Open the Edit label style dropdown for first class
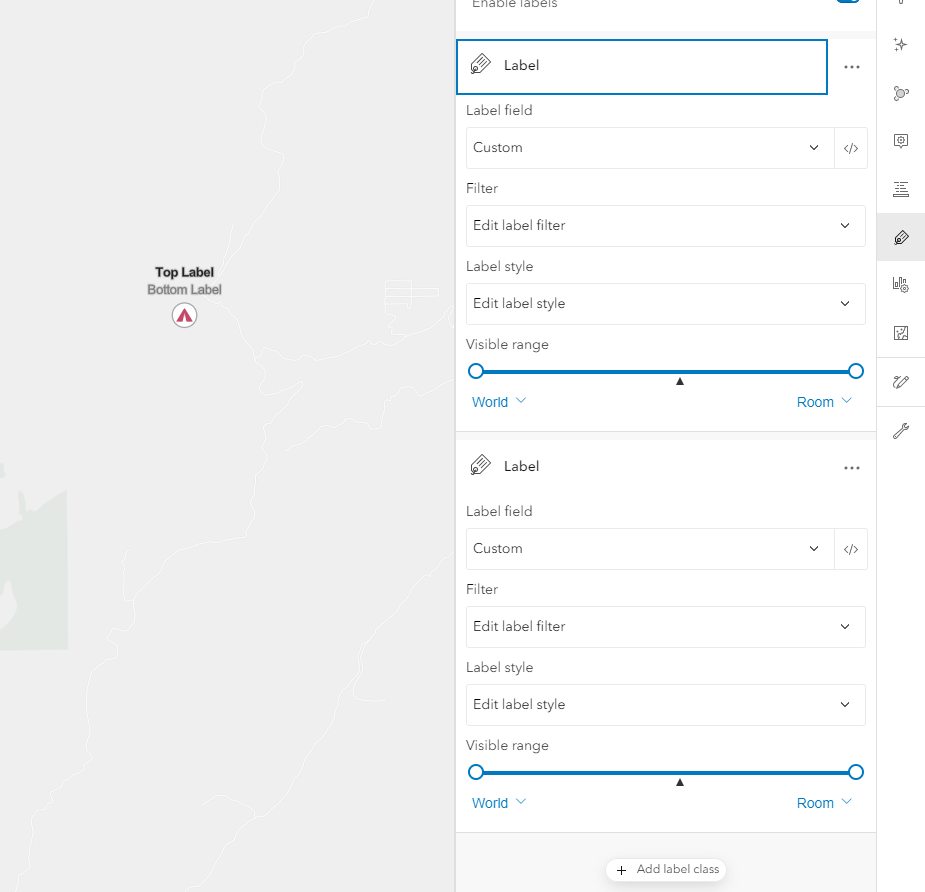 [x=665, y=304]
